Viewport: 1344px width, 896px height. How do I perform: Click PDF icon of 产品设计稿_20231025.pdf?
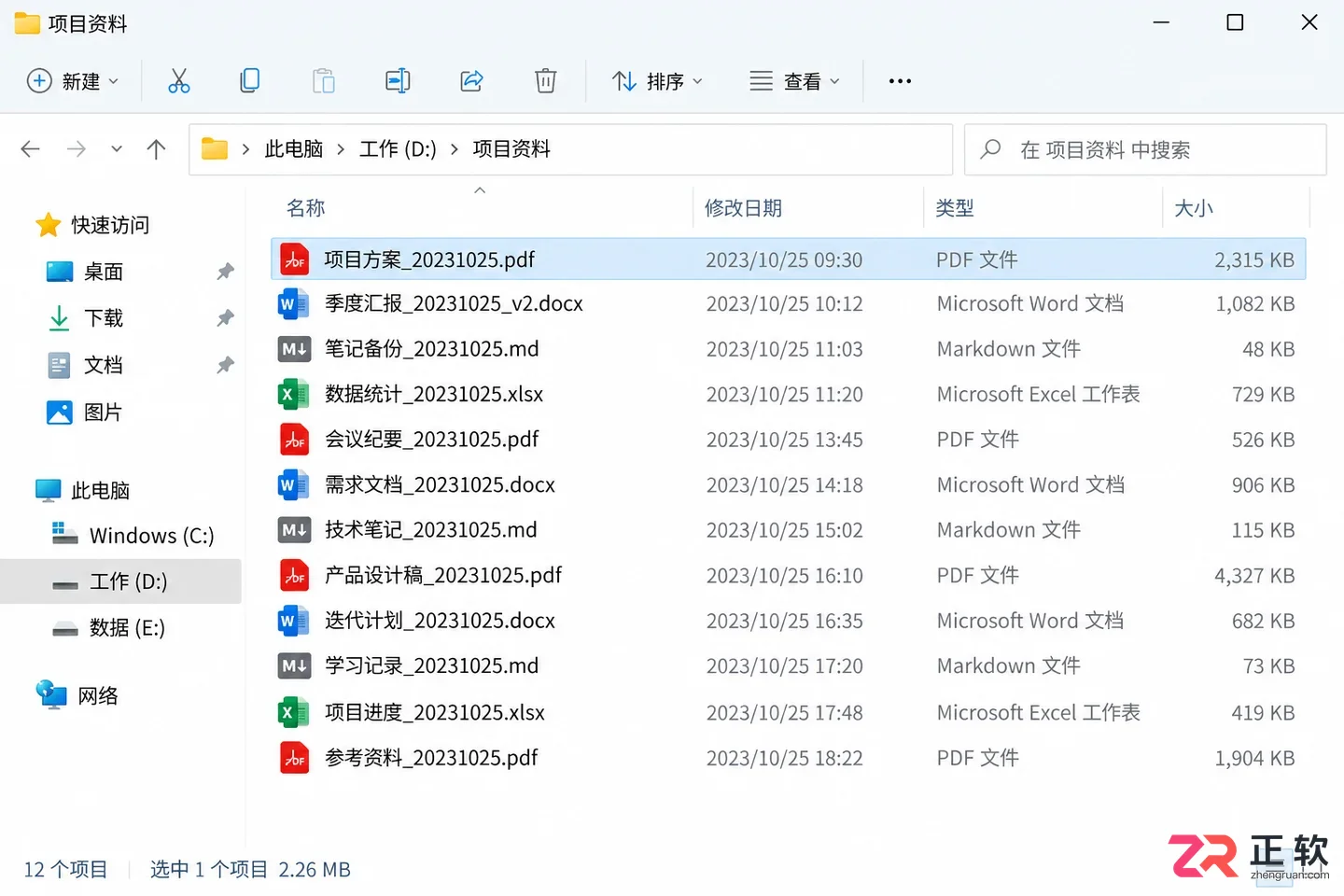click(295, 575)
